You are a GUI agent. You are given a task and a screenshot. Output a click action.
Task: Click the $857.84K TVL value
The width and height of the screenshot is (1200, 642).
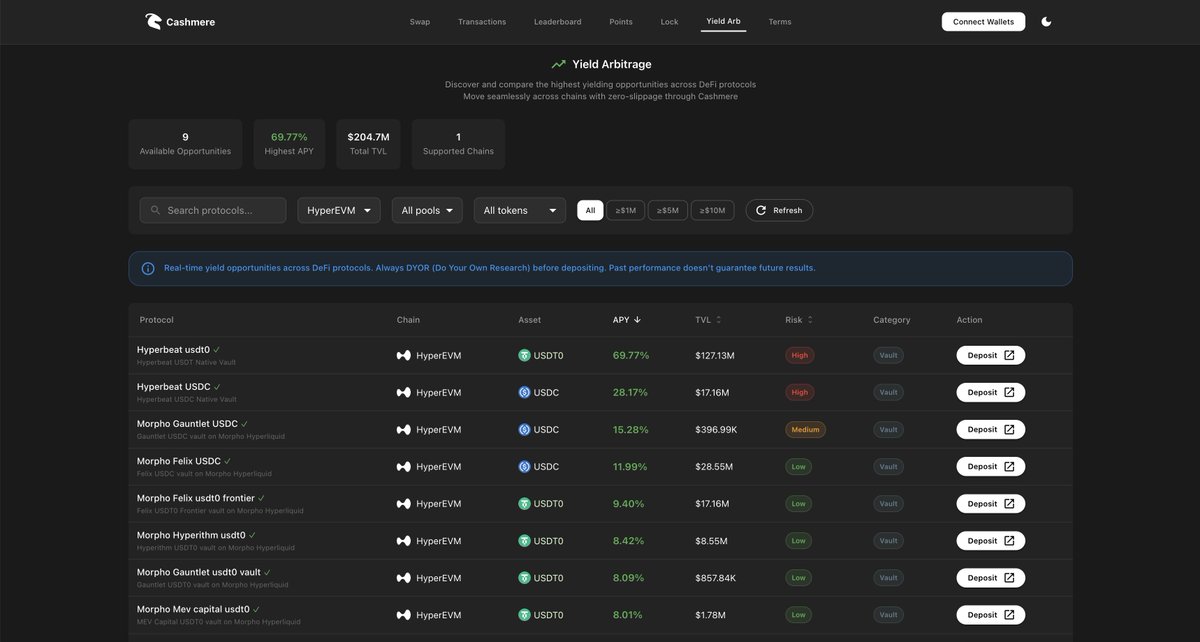pyautogui.click(x=716, y=578)
